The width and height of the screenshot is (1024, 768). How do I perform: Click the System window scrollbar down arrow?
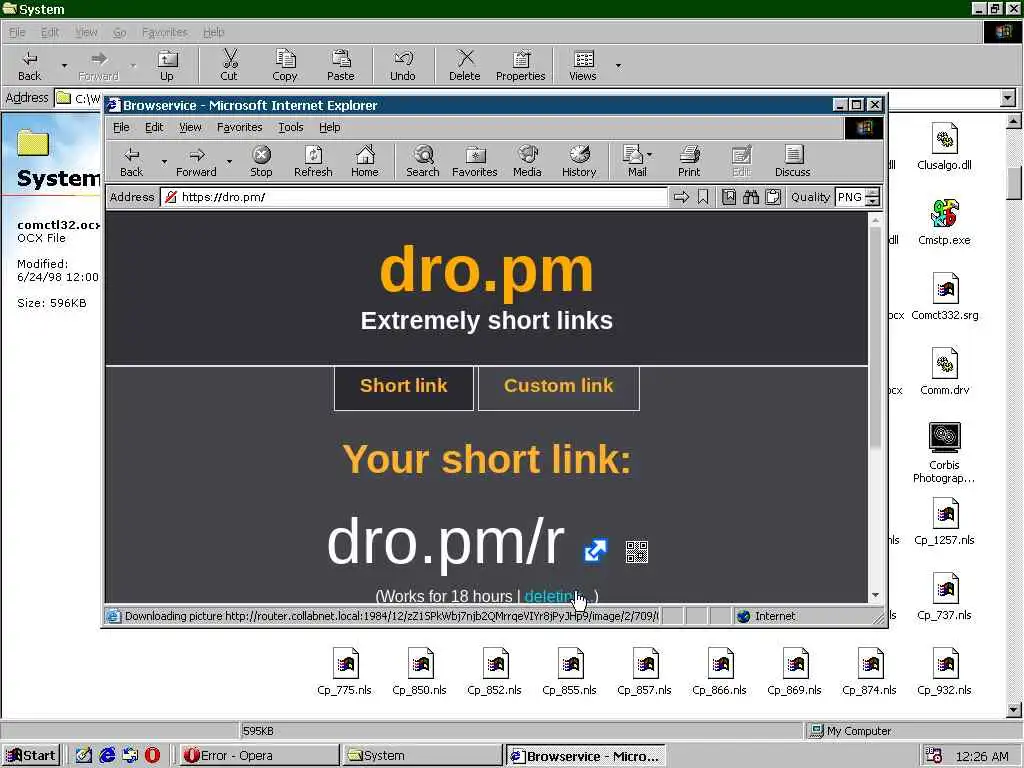click(x=1014, y=710)
